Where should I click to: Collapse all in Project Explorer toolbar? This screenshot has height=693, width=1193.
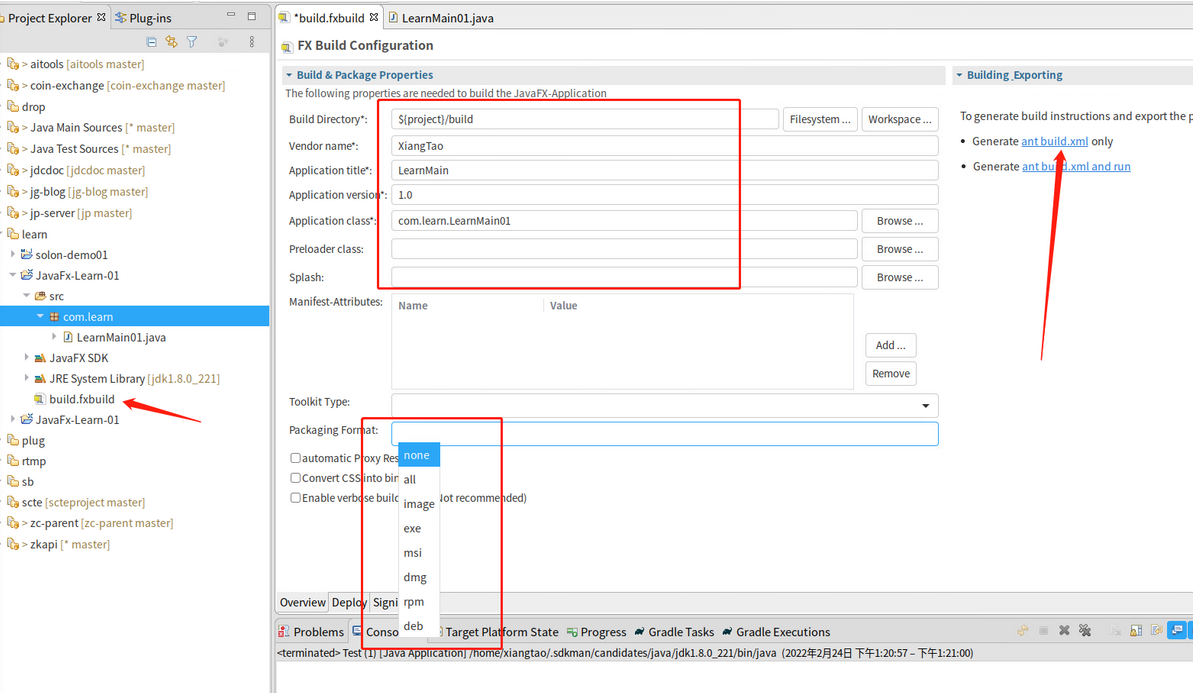tap(151, 42)
